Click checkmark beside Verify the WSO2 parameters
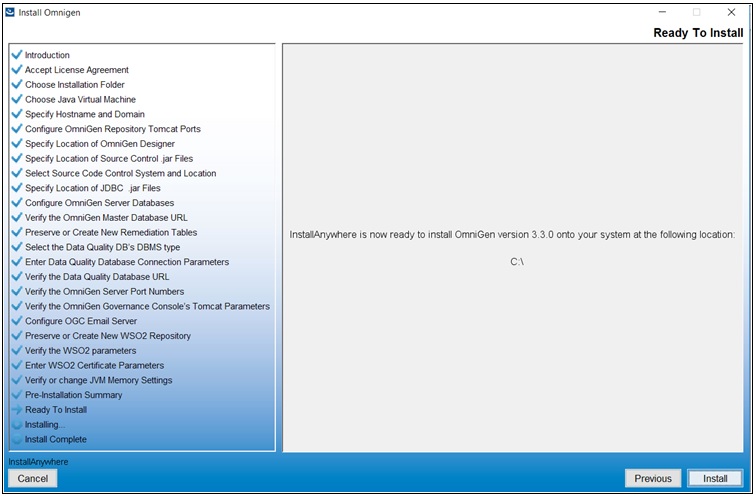This screenshot has height=497, width=756. coord(17,350)
